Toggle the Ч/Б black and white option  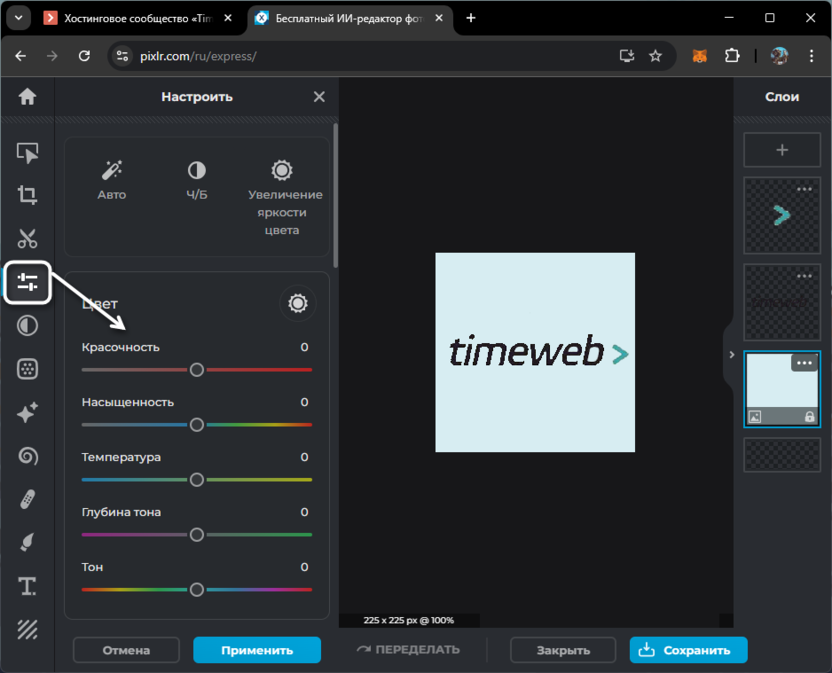[197, 180]
